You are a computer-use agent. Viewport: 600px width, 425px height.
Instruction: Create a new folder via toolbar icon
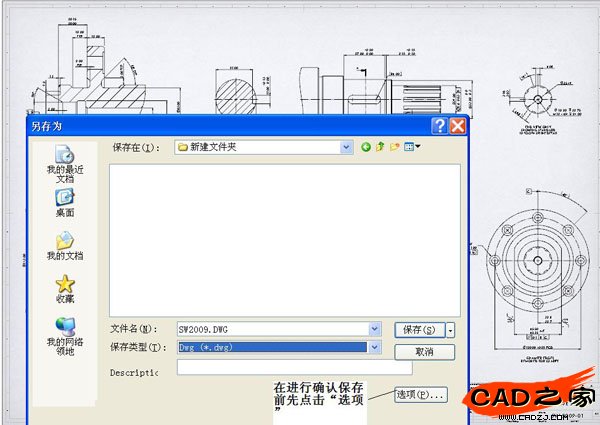[395, 147]
